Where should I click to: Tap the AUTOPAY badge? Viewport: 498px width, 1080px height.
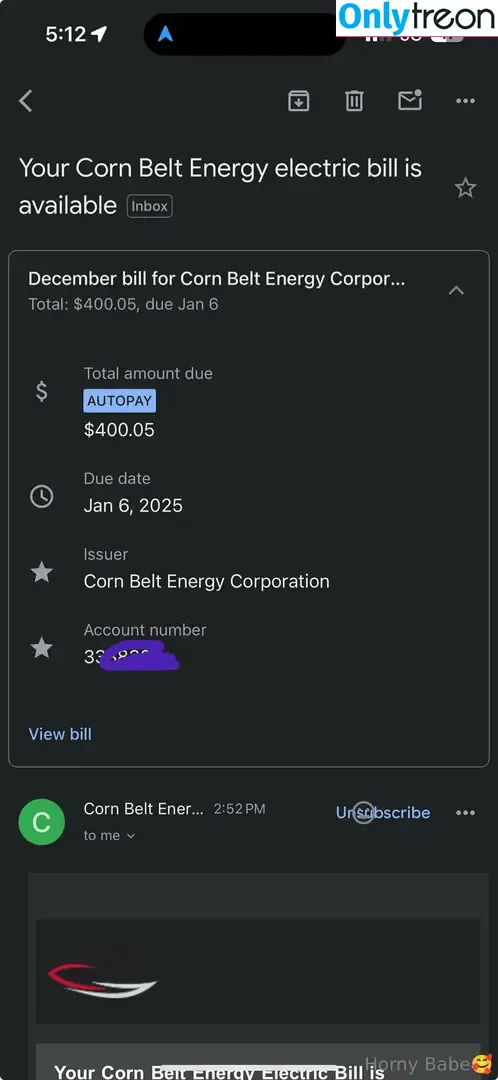[120, 401]
